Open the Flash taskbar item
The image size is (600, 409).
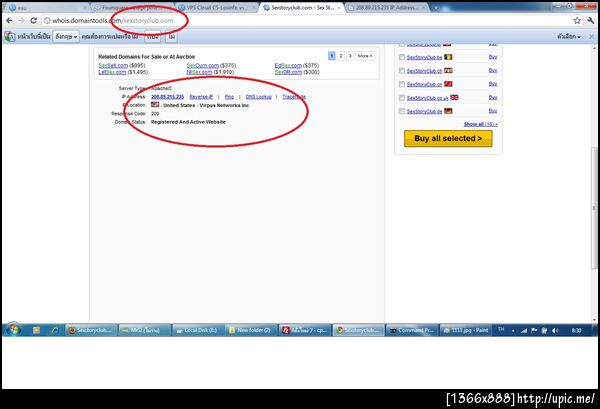click(305, 330)
